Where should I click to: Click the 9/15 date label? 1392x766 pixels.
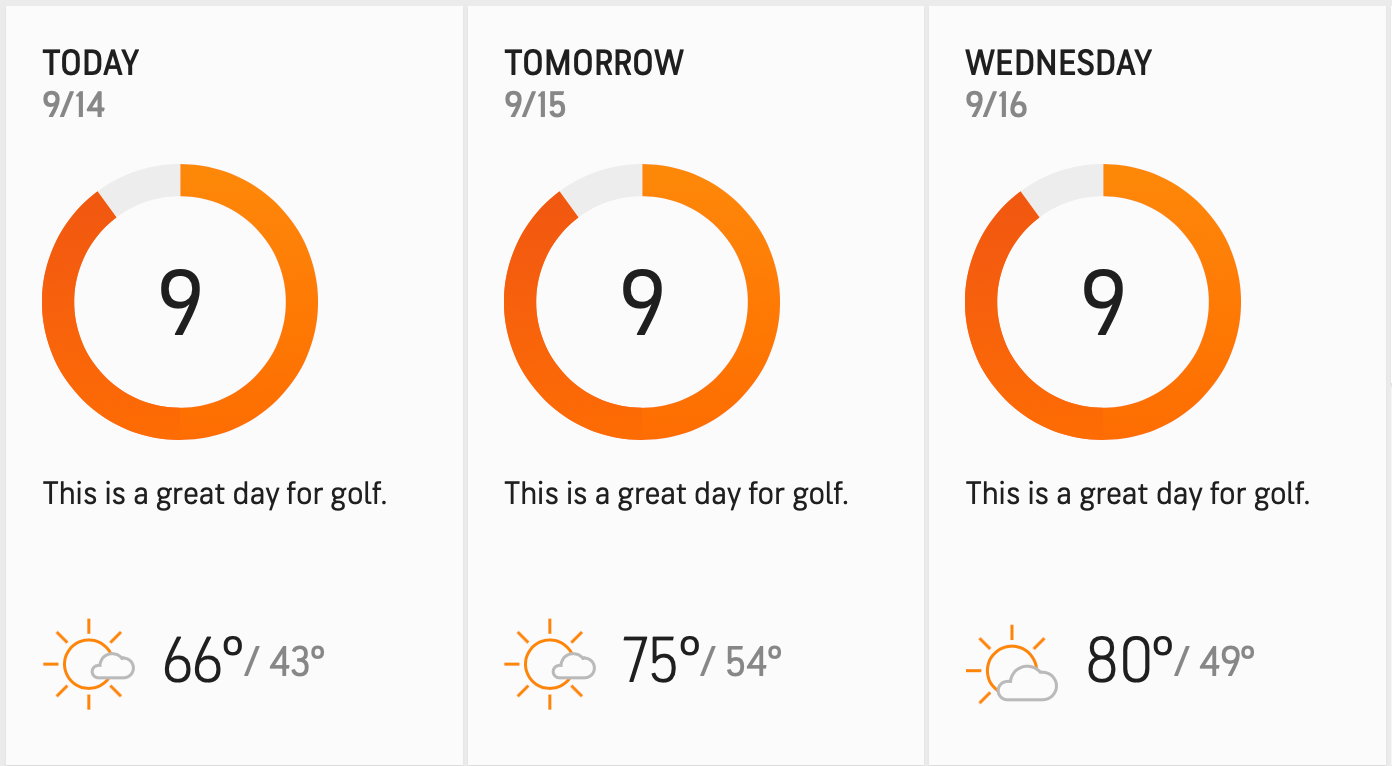click(535, 105)
